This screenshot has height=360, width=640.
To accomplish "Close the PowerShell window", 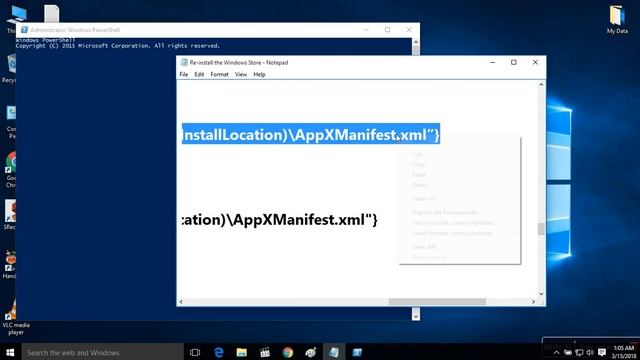I will (409, 30).
